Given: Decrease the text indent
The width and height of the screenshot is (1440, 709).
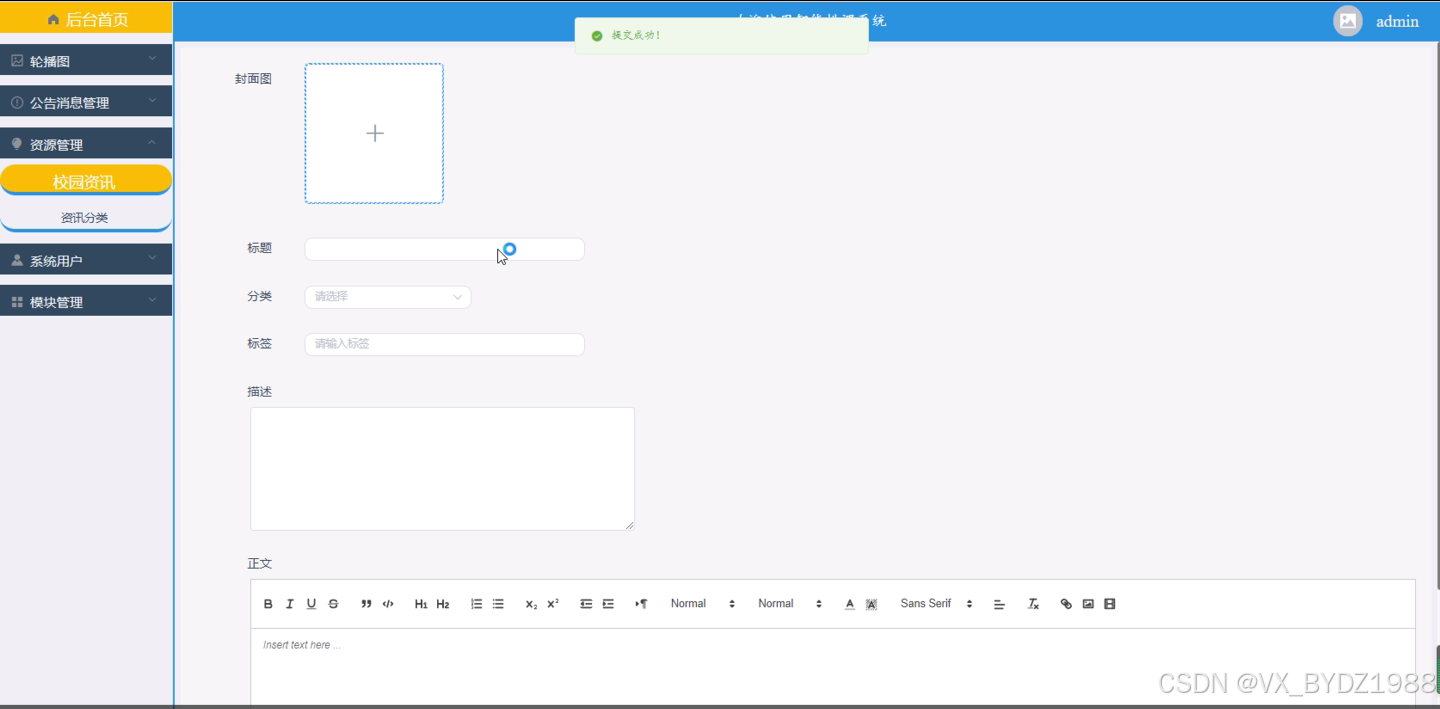Looking at the screenshot, I should pos(586,604).
